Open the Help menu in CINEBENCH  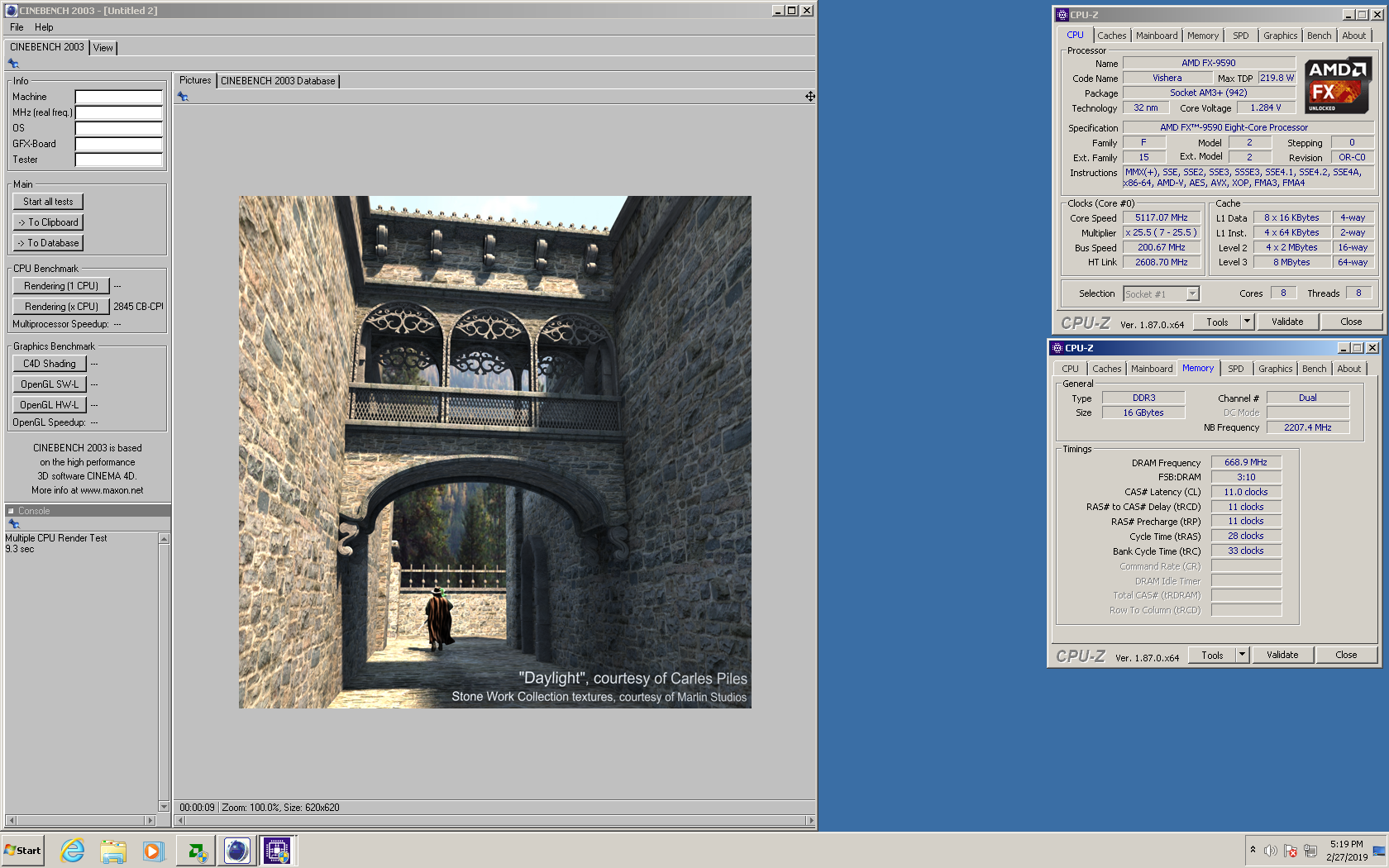click(44, 27)
